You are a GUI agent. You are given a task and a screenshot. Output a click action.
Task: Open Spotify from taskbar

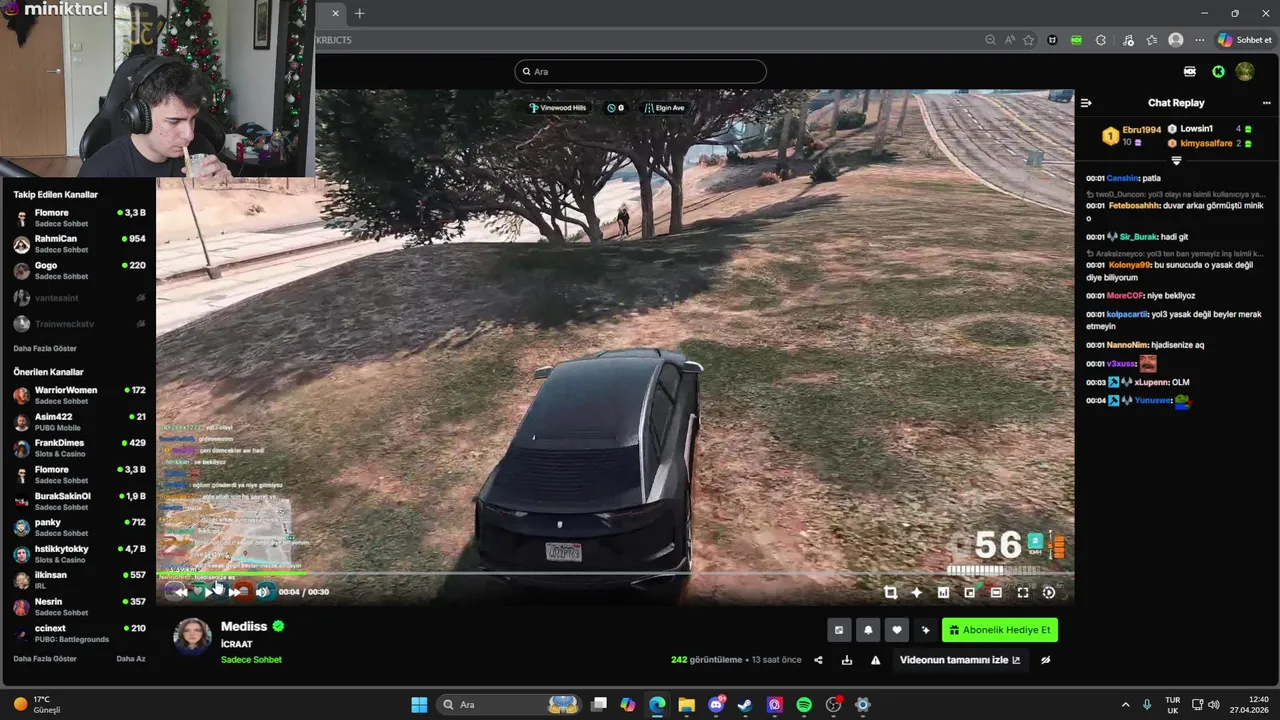[x=804, y=704]
